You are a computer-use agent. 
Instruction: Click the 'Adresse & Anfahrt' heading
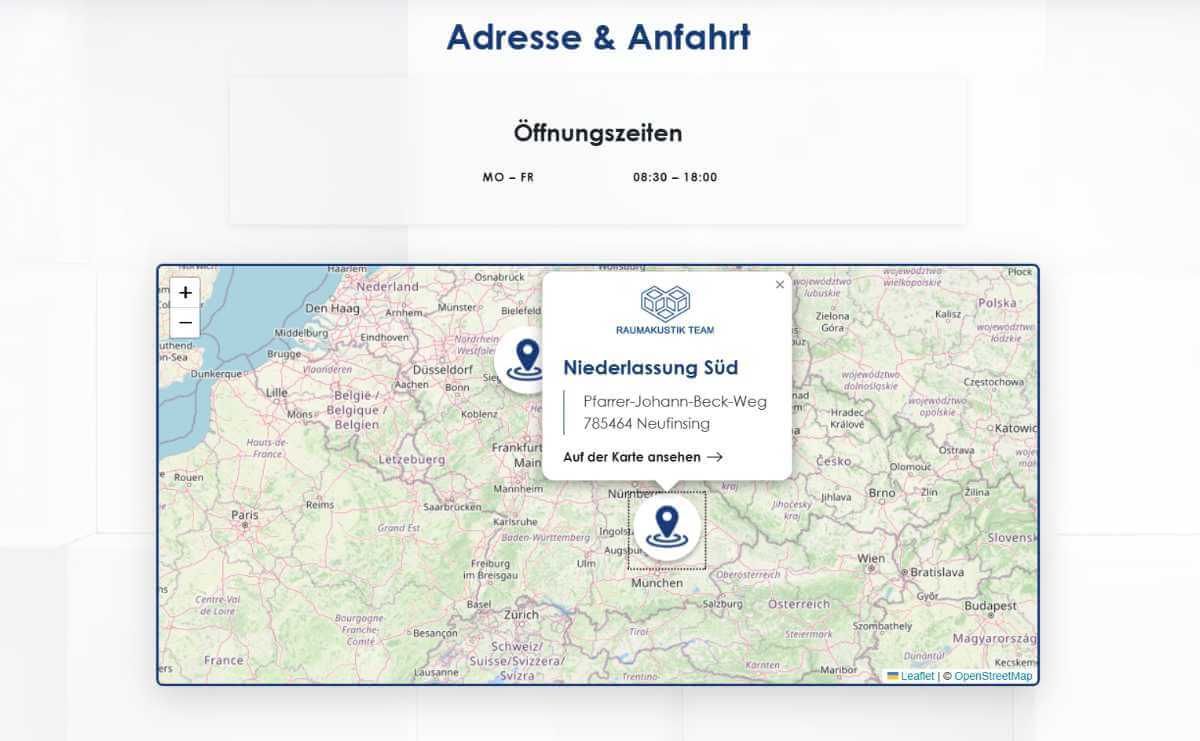coord(598,37)
